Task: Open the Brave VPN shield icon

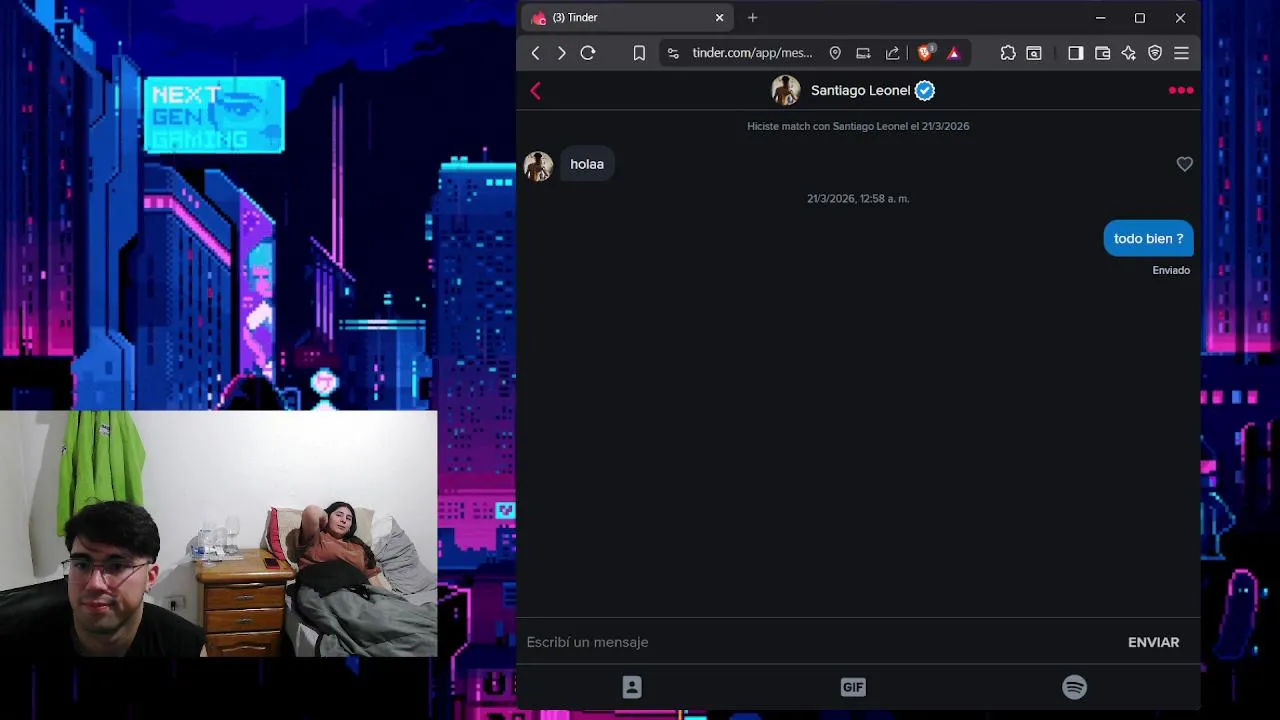Action: pos(1155,53)
